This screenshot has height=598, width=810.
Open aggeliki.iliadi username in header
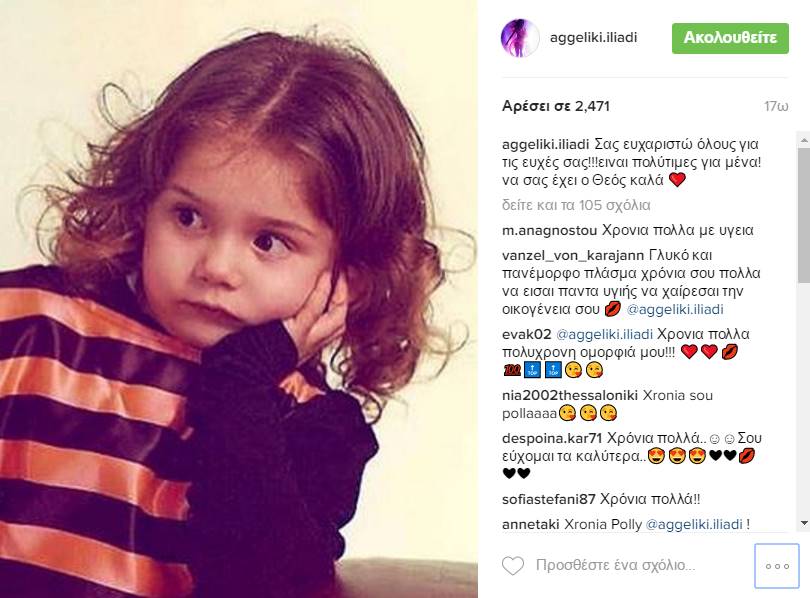pos(593,38)
